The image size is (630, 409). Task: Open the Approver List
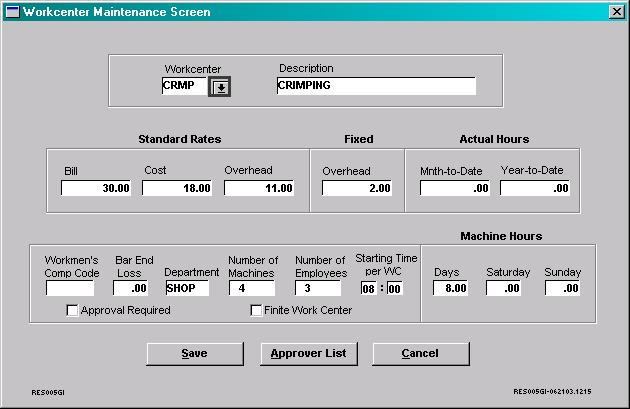click(309, 354)
